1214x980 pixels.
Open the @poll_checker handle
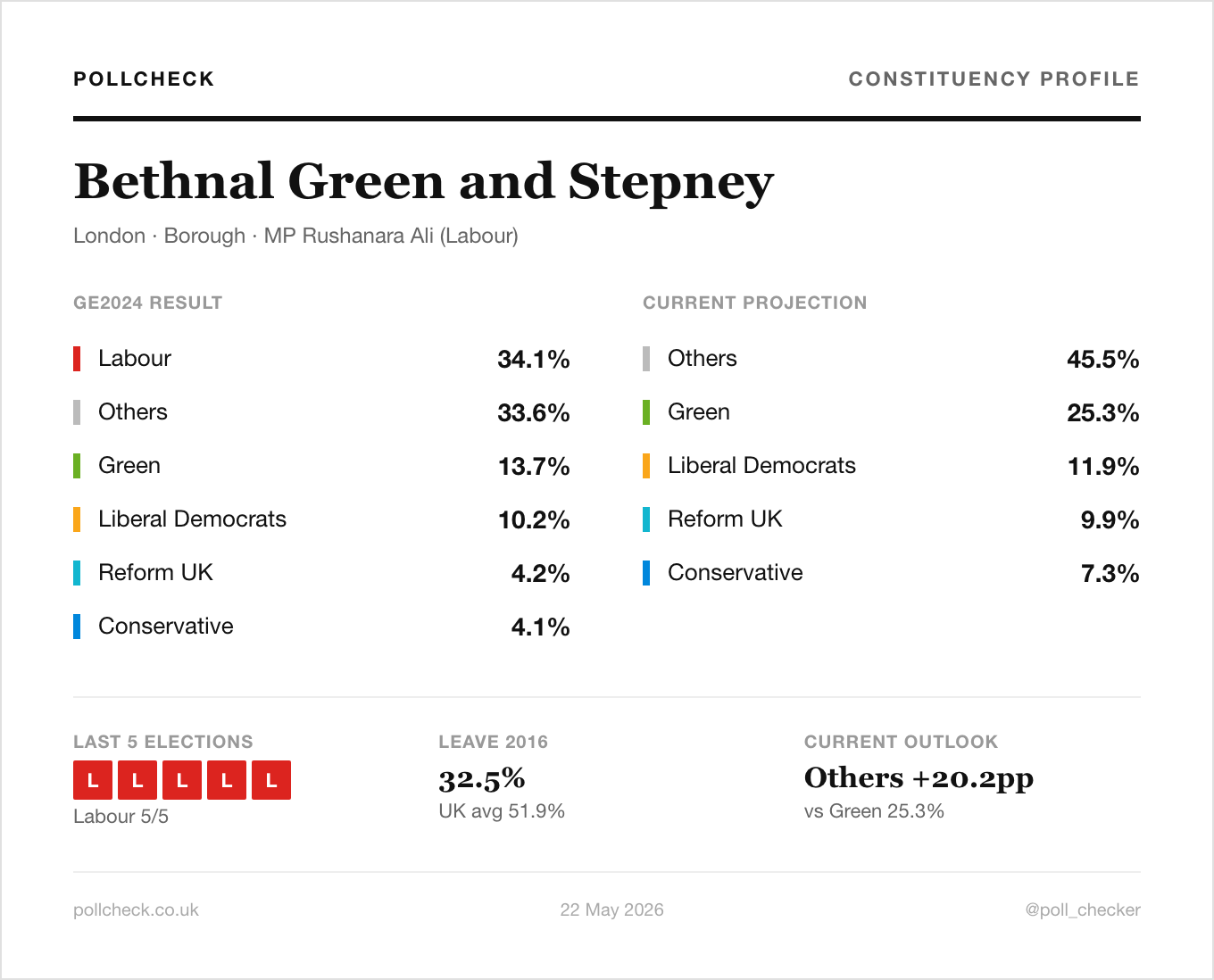pyautogui.click(x=1083, y=909)
